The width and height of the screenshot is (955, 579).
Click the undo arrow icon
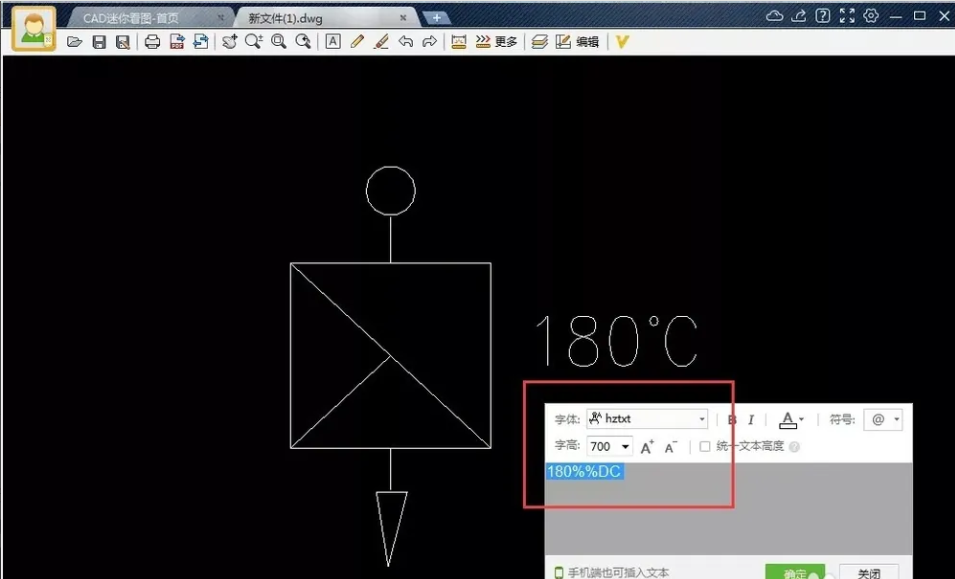[405, 41]
